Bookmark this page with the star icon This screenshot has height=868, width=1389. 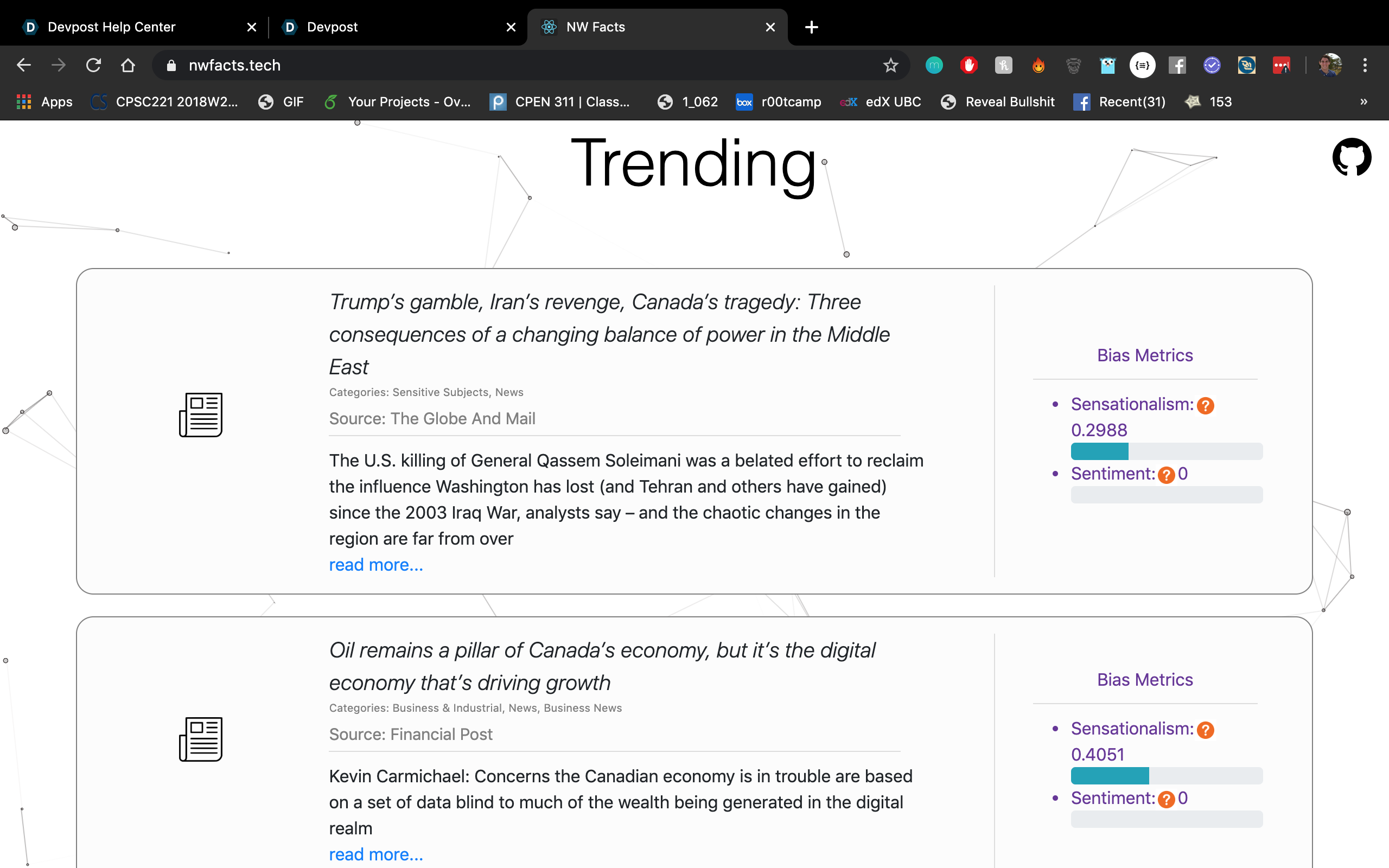pos(890,66)
